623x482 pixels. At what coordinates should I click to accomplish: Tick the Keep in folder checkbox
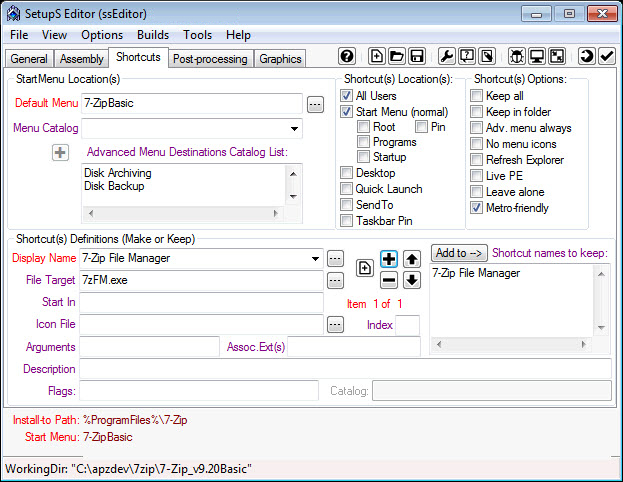pyautogui.click(x=476, y=112)
